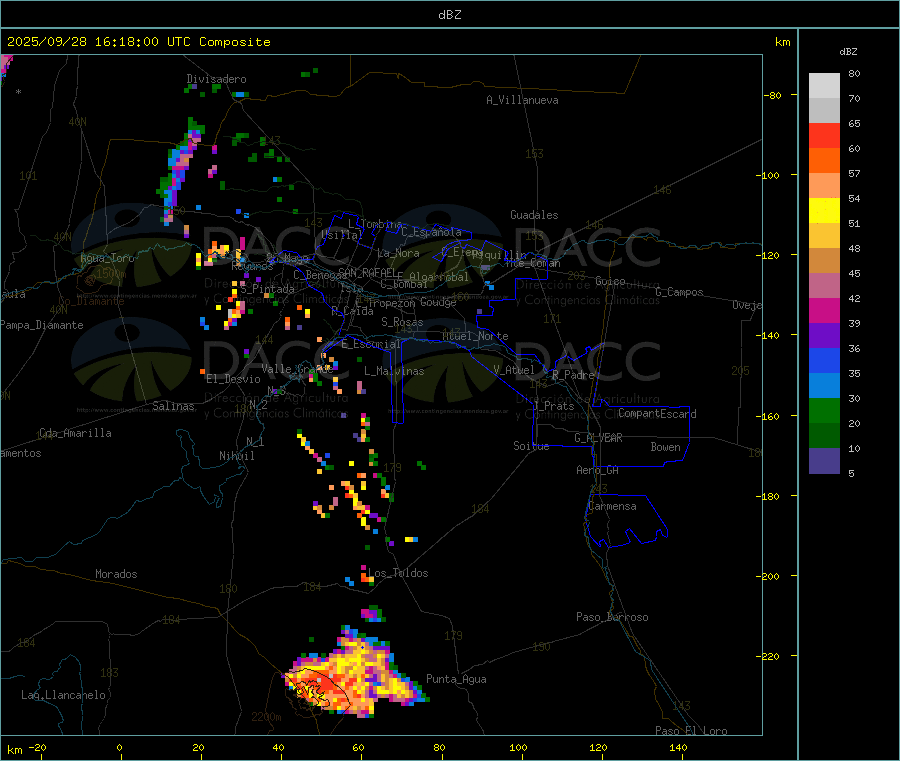Click the Soitue label
Image resolution: width=900 pixels, height=761 pixels.
(x=531, y=446)
